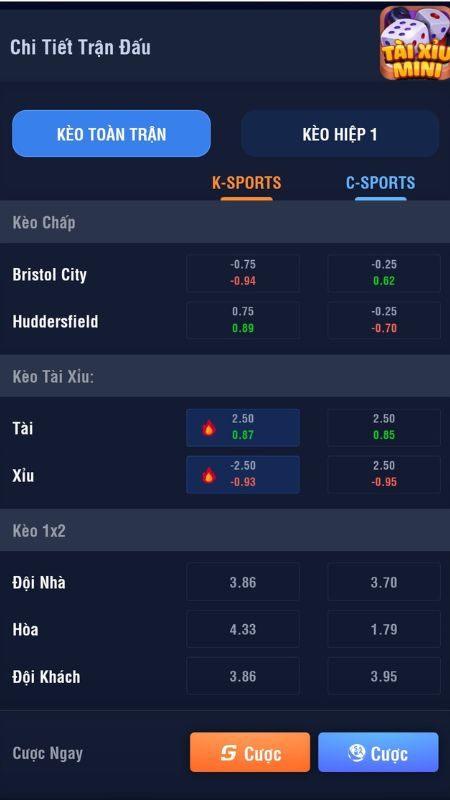Click the S logo on orange Cược button
The width and height of the screenshot is (450, 800).
point(229,753)
